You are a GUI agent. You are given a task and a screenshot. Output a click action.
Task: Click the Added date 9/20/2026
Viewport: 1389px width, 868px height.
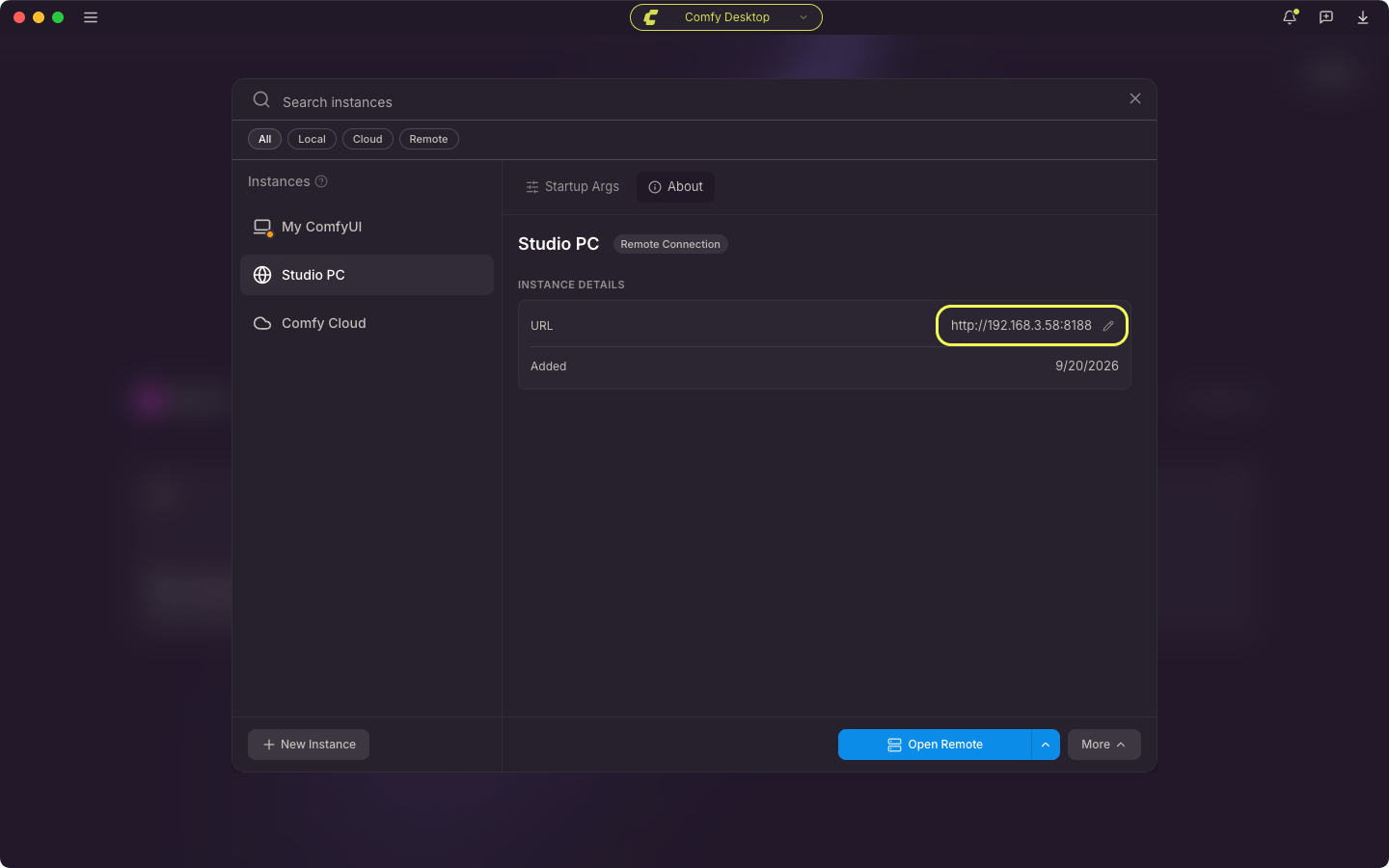click(x=1087, y=366)
